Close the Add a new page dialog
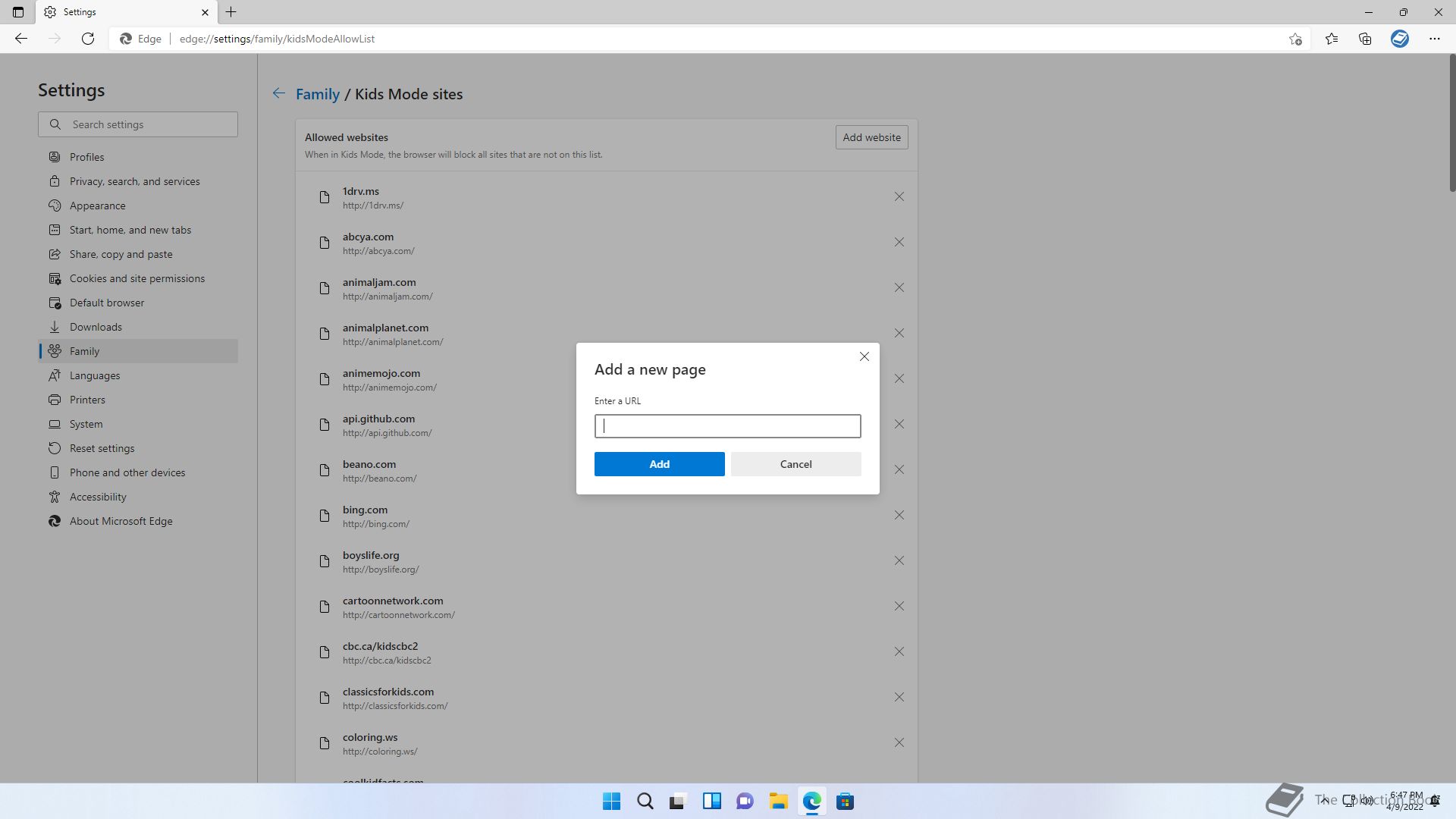Image resolution: width=1456 pixels, height=819 pixels. coord(864,356)
